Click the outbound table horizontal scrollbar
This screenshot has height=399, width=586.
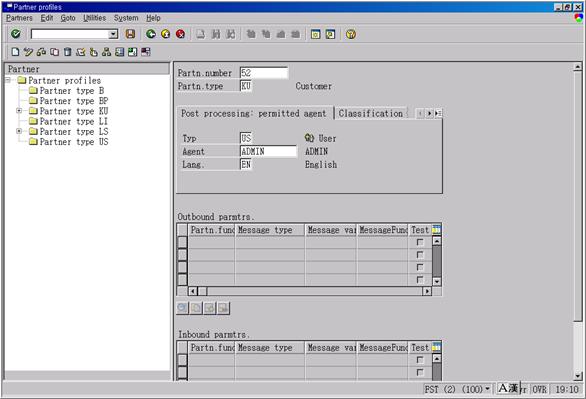click(309, 291)
